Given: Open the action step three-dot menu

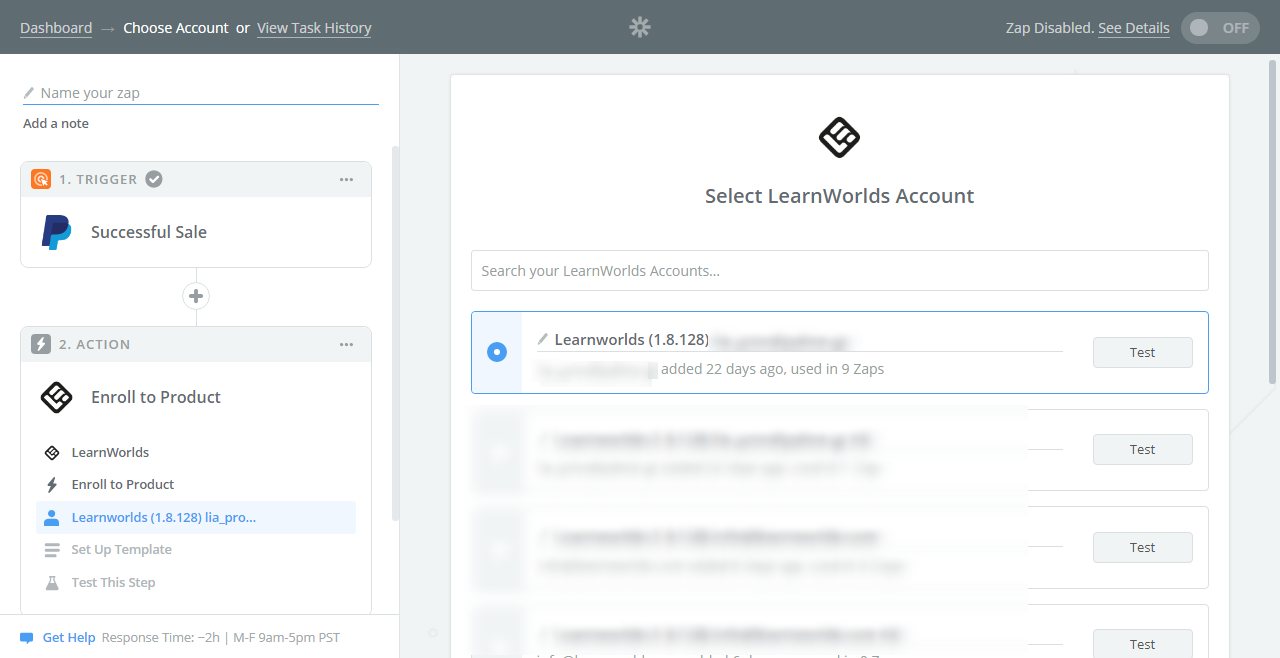Looking at the screenshot, I should click(346, 345).
